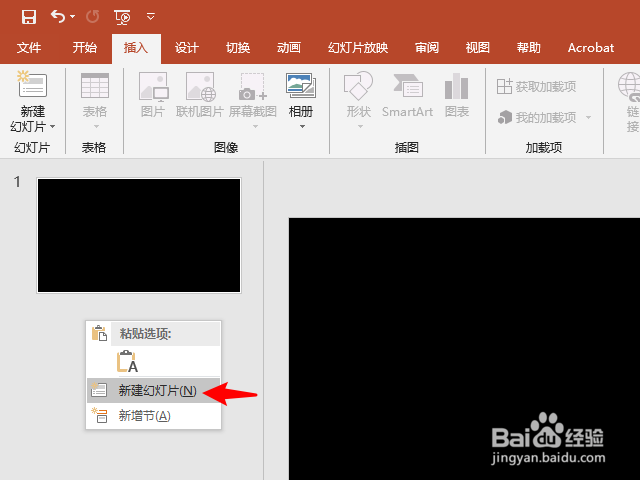Expand the 表格 dropdown arrow
Viewport: 640px width, 480px height.
[x=96, y=127]
